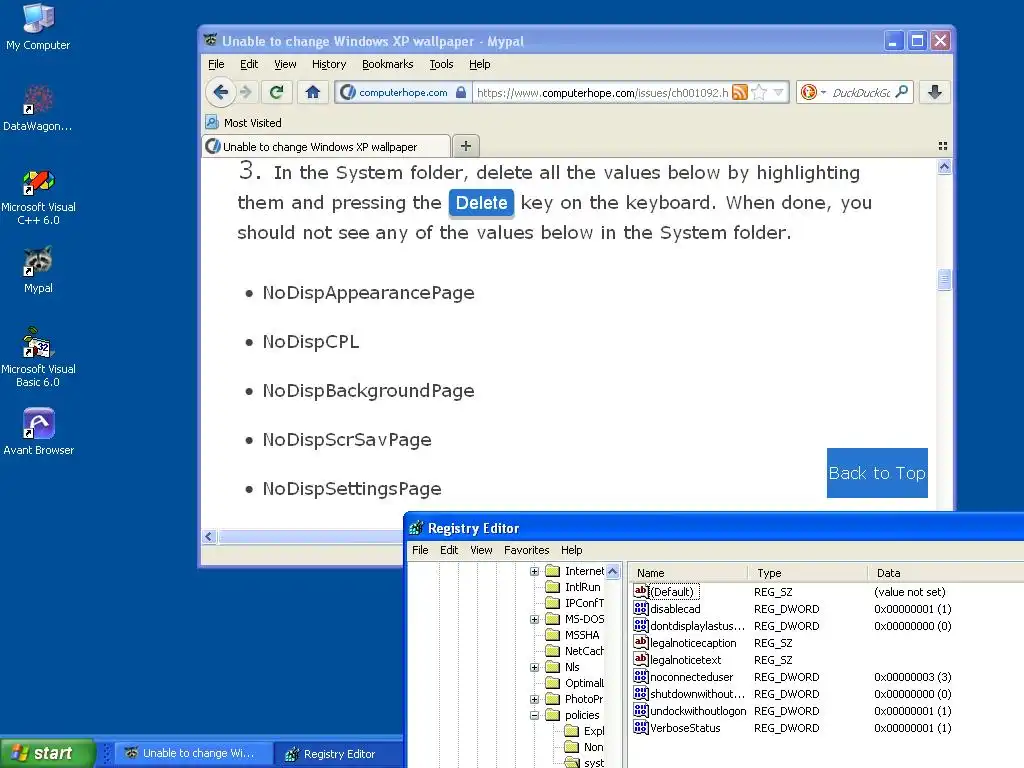Collapse the policies registry key
The width and height of the screenshot is (1024, 768).
pos(534,715)
